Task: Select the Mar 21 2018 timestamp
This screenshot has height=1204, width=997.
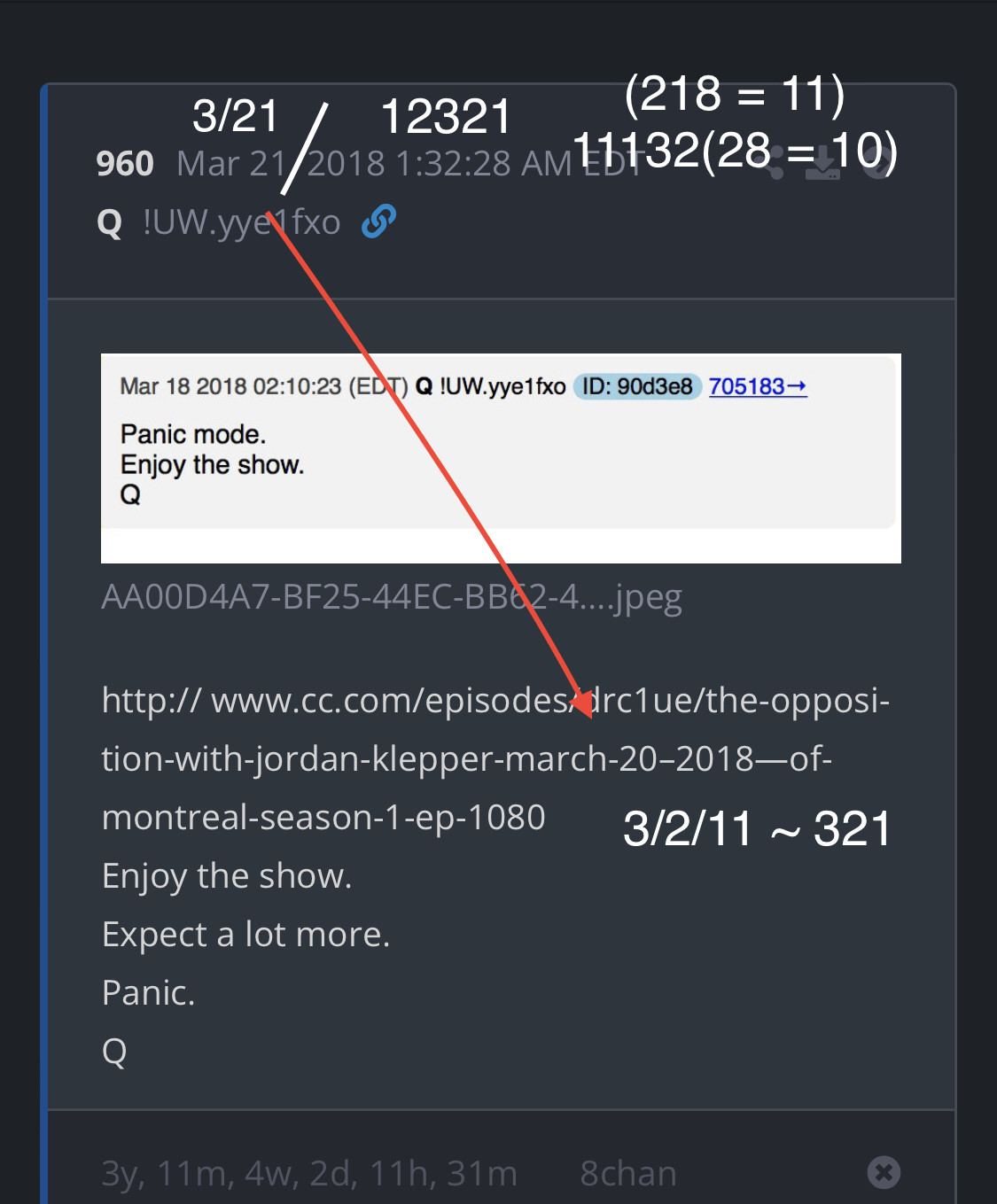Action: pos(408,164)
